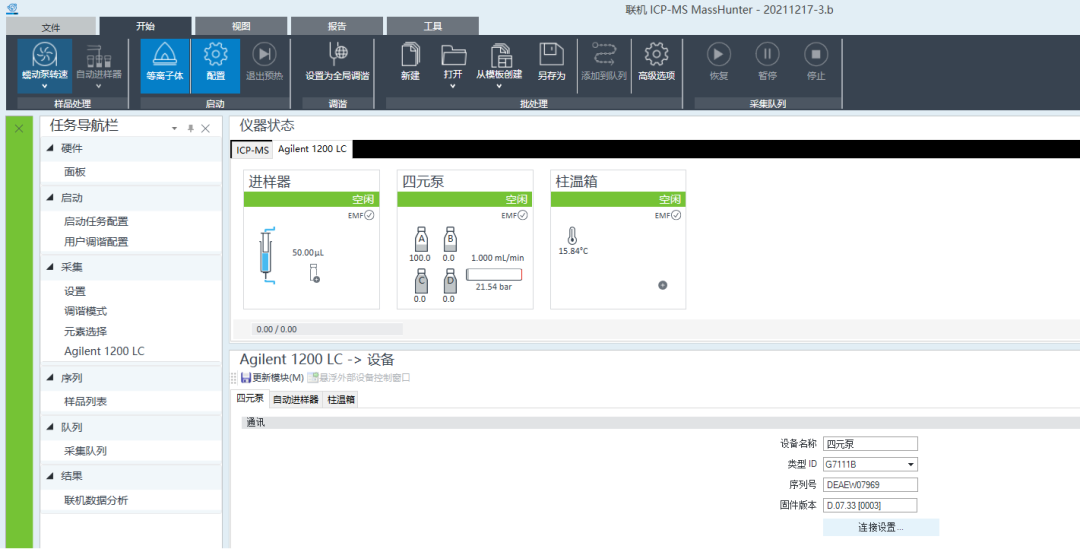1080x549 pixels.
Task: Click the autosampler icon (自动进样器)
Action: coord(98,55)
